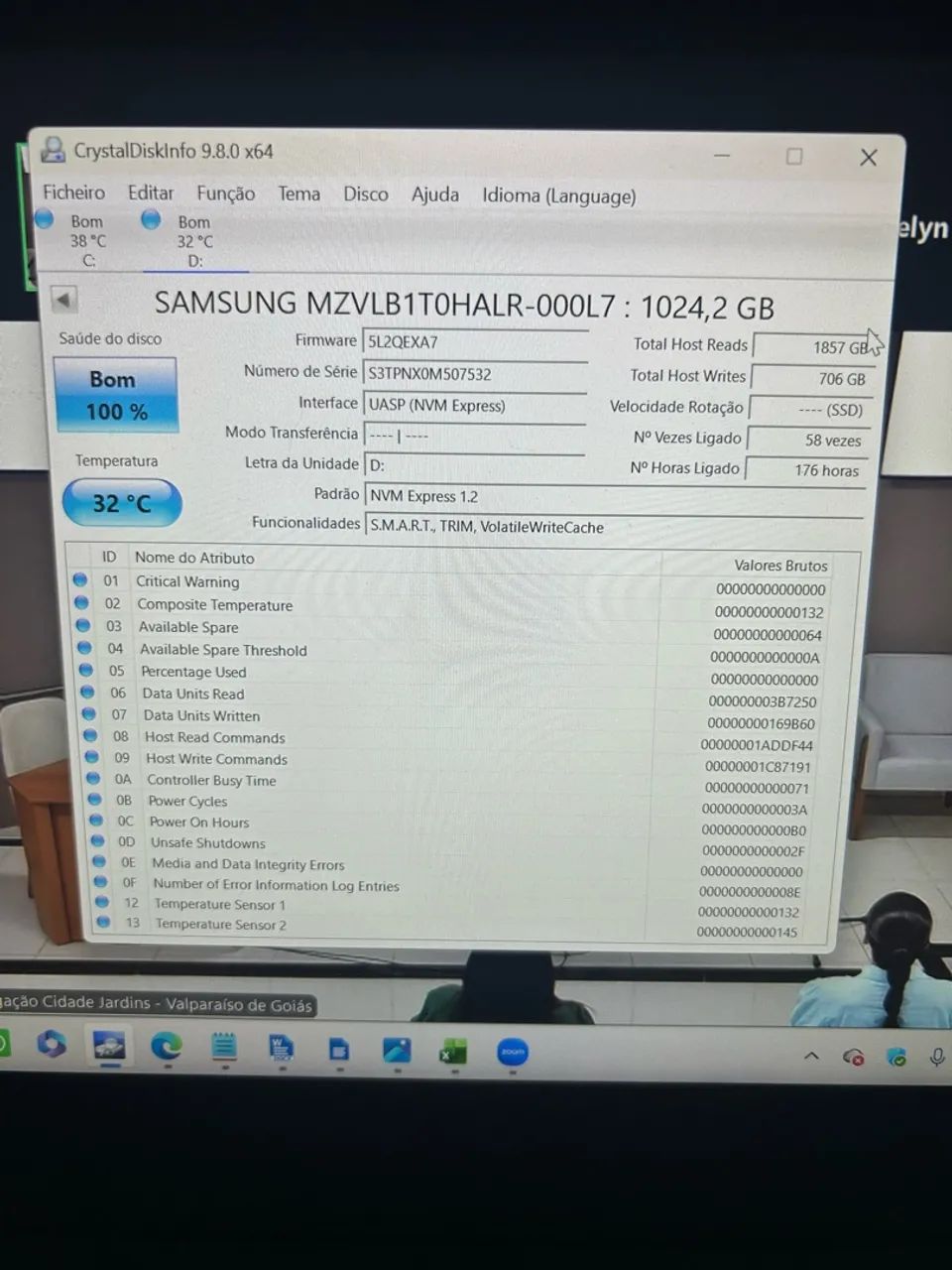Click the CrystalDiskInfo title bar icon
This screenshot has height=1270, width=952.
click(x=53, y=150)
